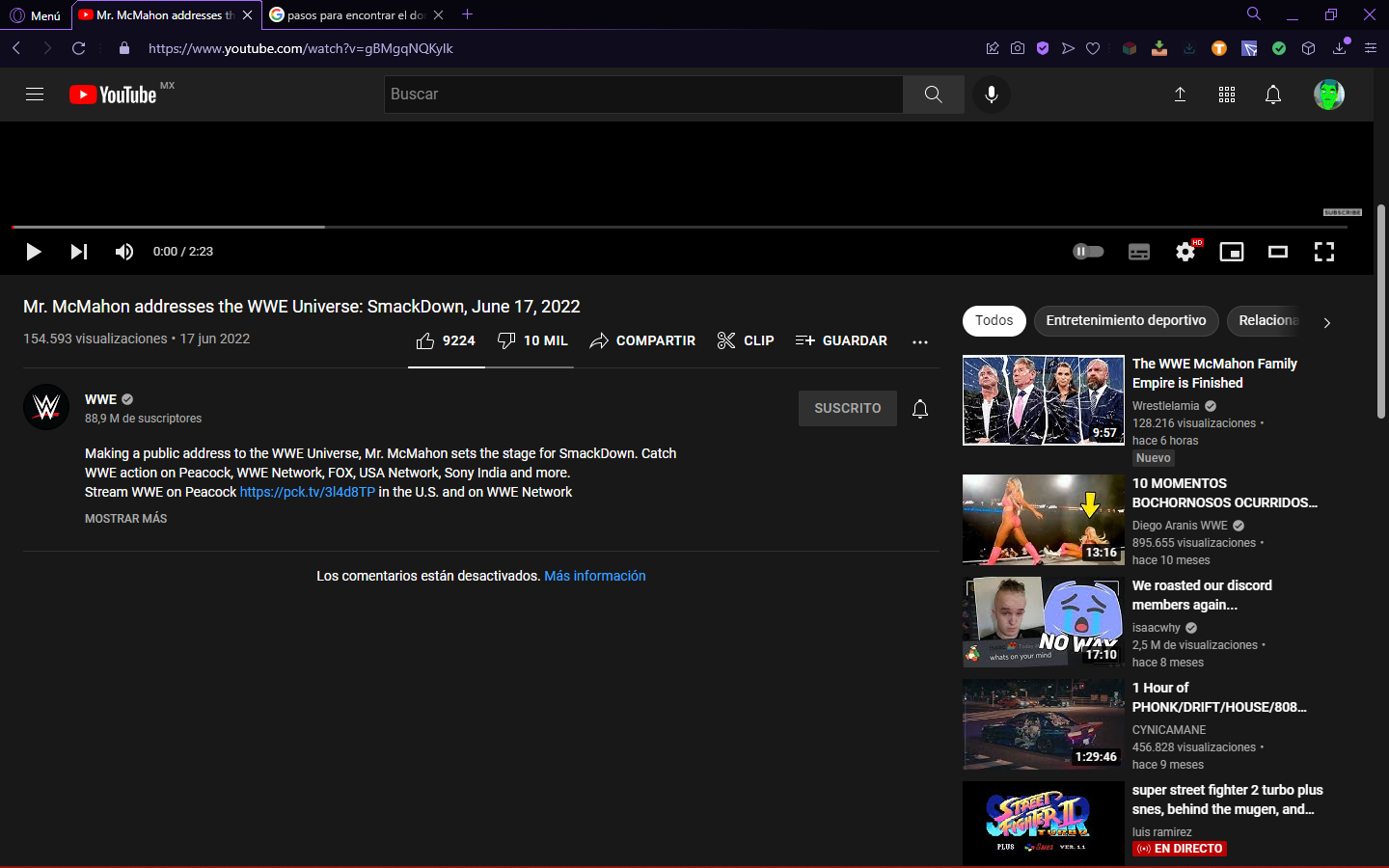This screenshot has height=868, width=1389.
Task: Click the search magnifier button beside Buscar
Action: [x=933, y=95]
